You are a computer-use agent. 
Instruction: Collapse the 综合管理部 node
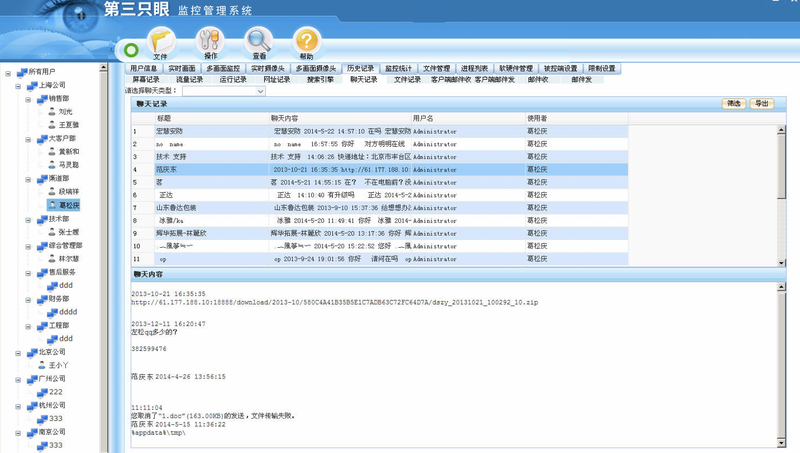coord(29,246)
